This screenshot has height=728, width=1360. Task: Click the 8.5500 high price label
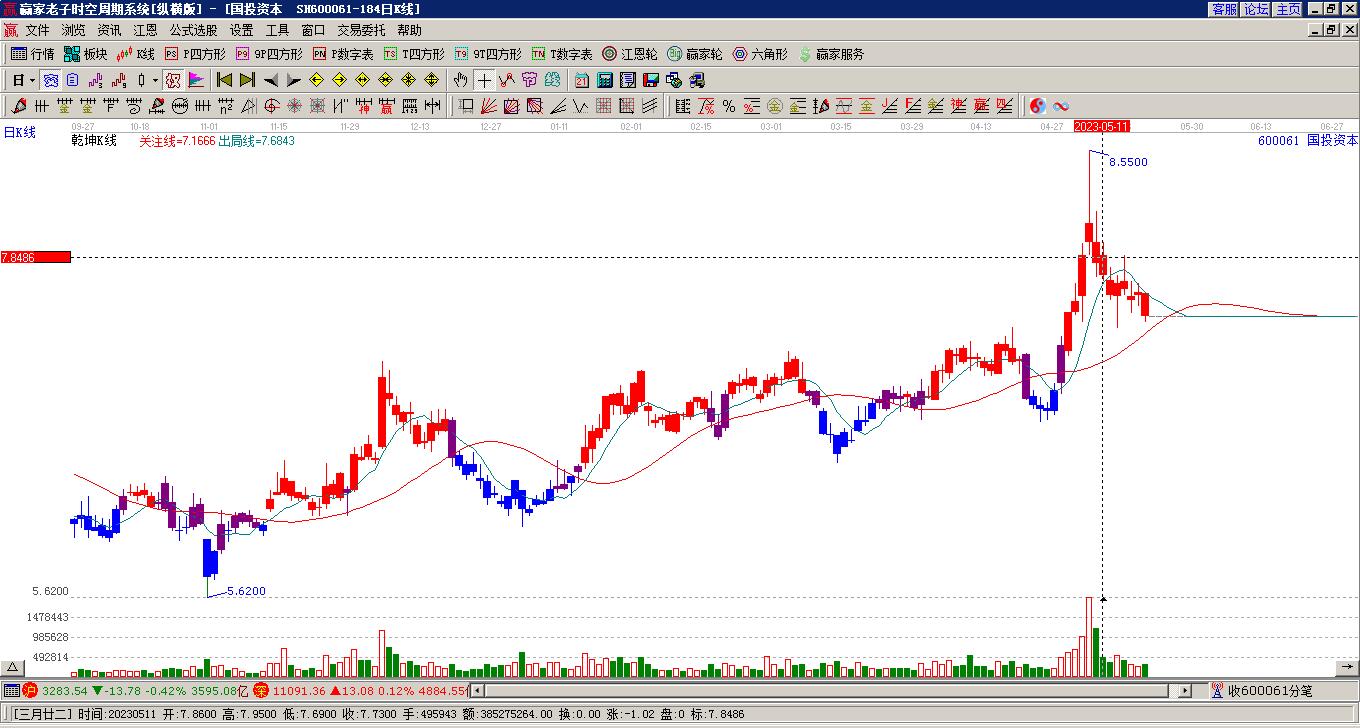pyautogui.click(x=1128, y=162)
